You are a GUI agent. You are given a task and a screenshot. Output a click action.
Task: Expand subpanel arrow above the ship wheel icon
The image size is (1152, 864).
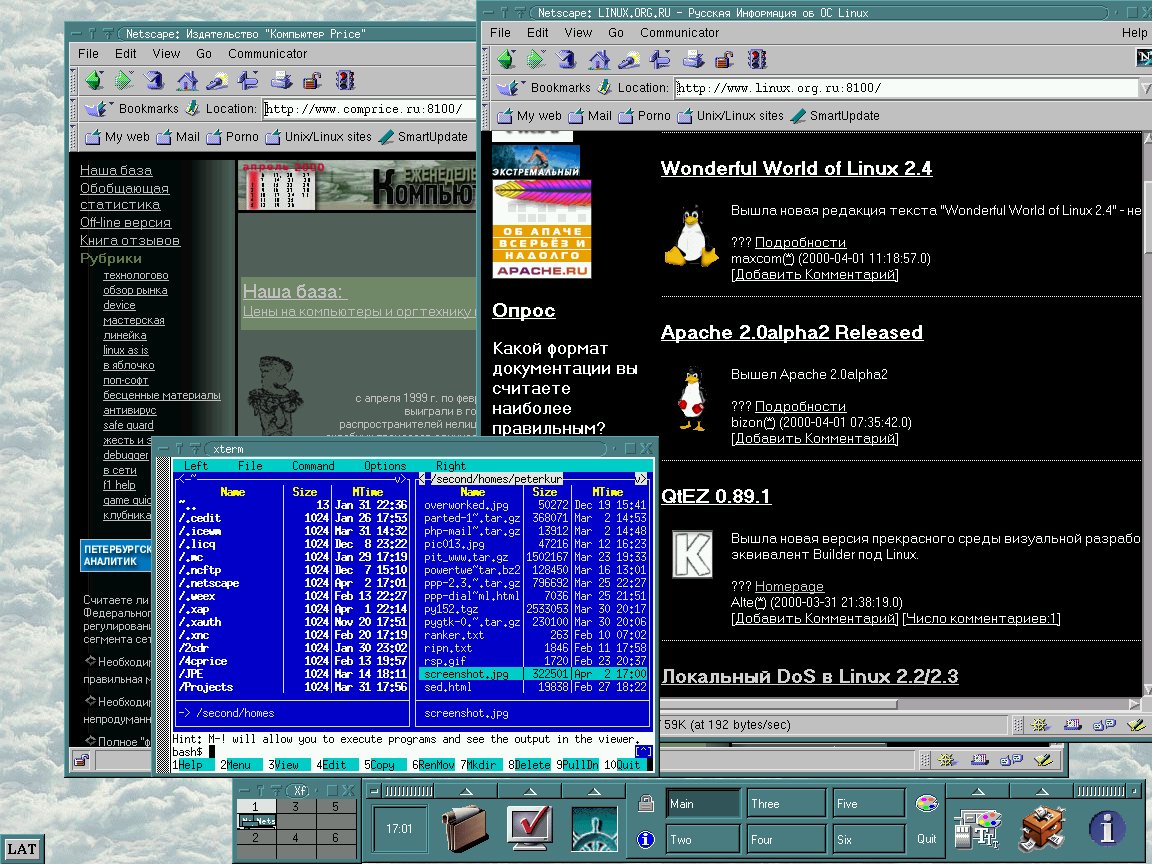[594, 791]
